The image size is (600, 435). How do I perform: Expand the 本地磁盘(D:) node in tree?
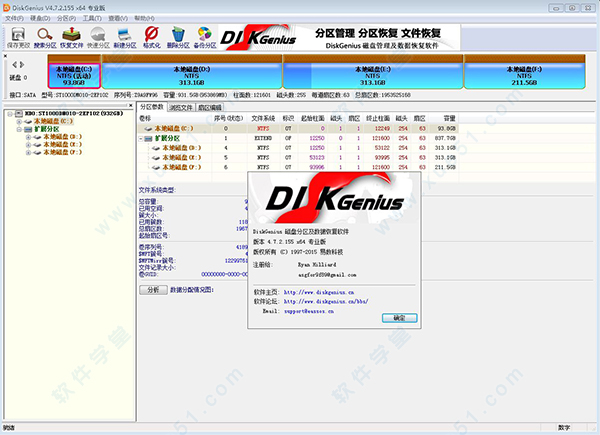pos(28,137)
